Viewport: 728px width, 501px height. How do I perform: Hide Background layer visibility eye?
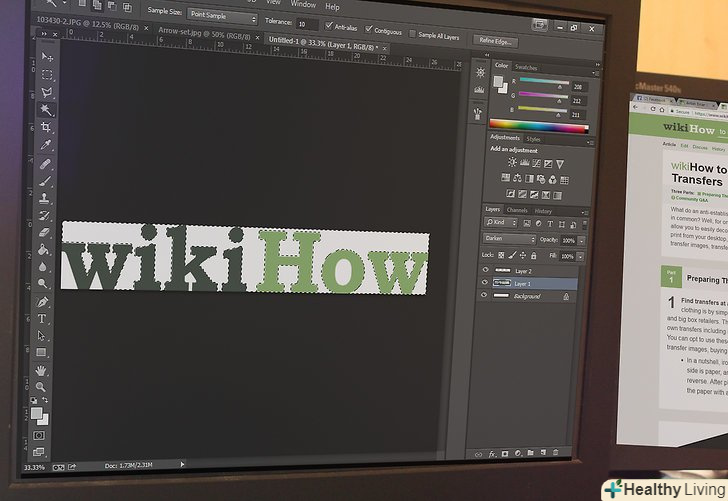(x=484, y=294)
